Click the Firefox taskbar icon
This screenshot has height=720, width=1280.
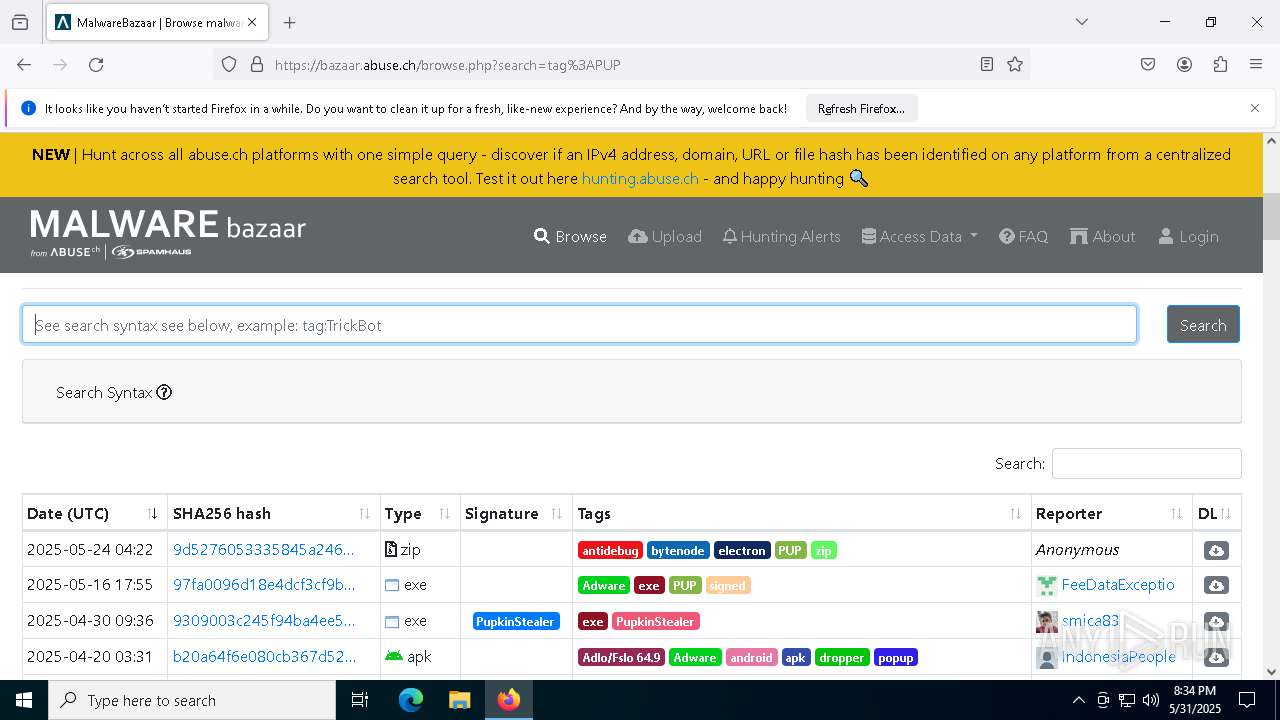509,700
